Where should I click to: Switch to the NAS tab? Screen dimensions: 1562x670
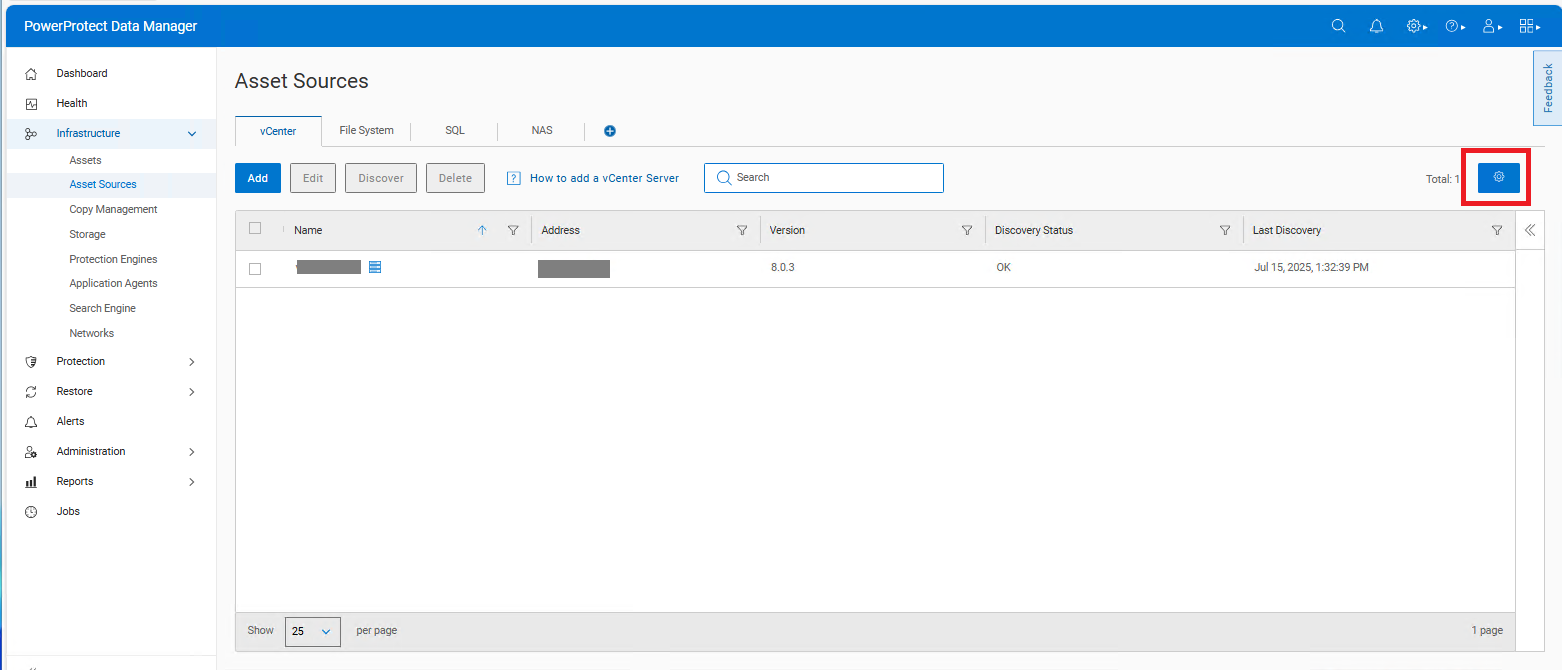(542, 130)
